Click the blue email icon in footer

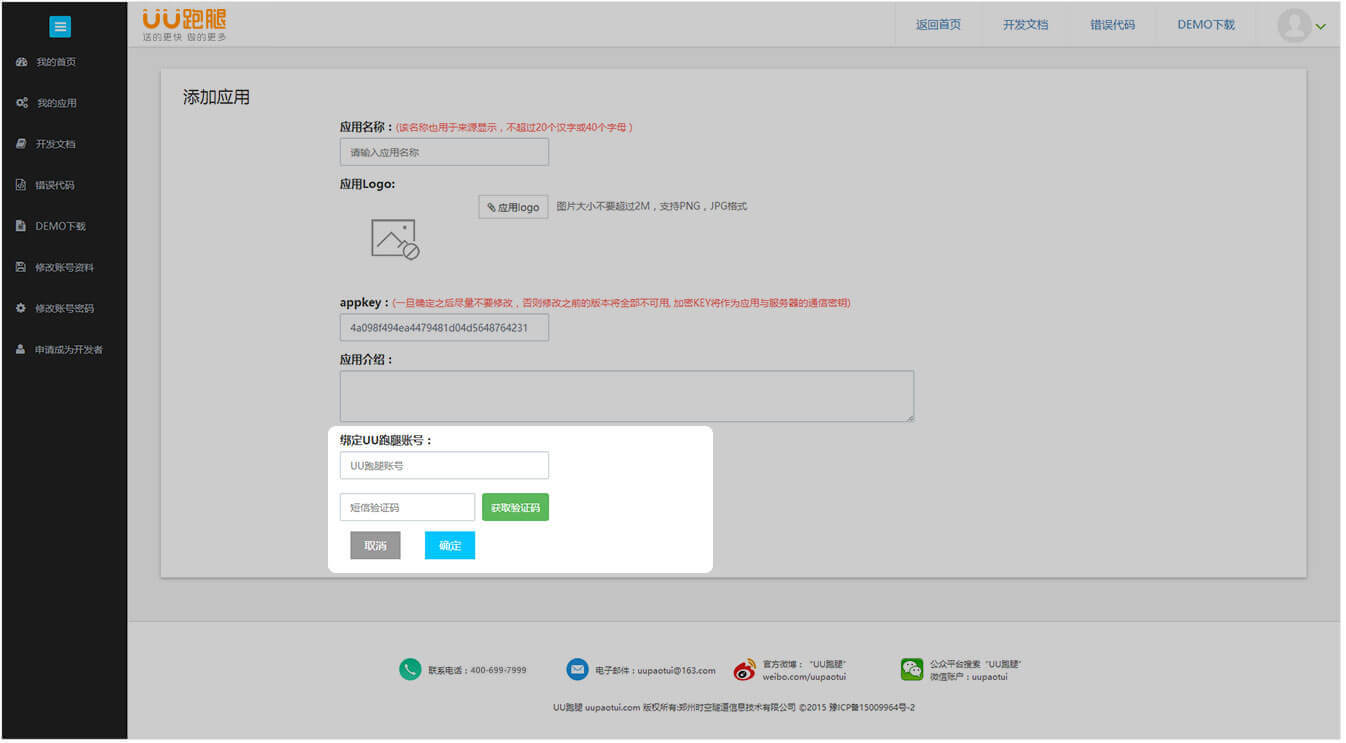[577, 670]
